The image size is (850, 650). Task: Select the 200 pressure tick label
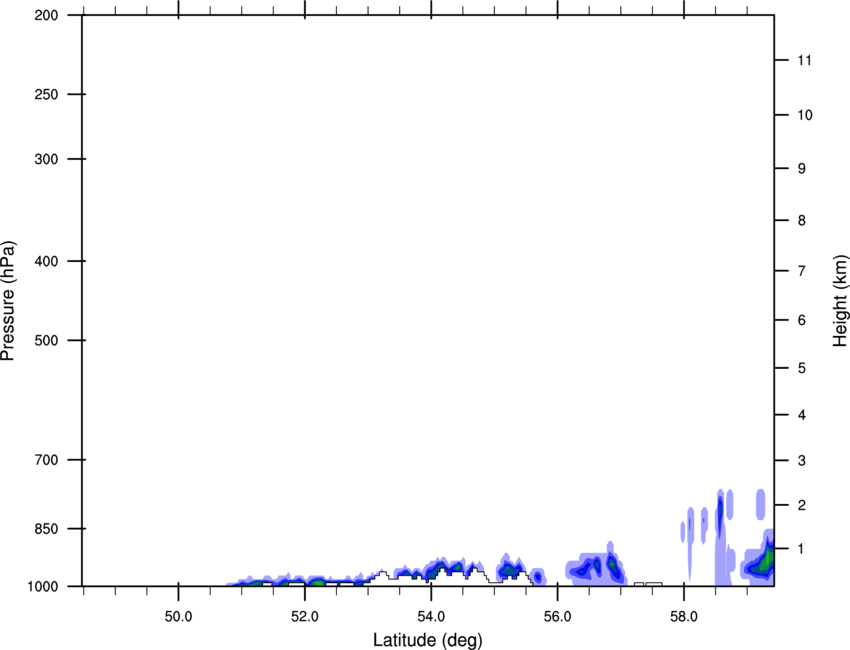click(46, 15)
